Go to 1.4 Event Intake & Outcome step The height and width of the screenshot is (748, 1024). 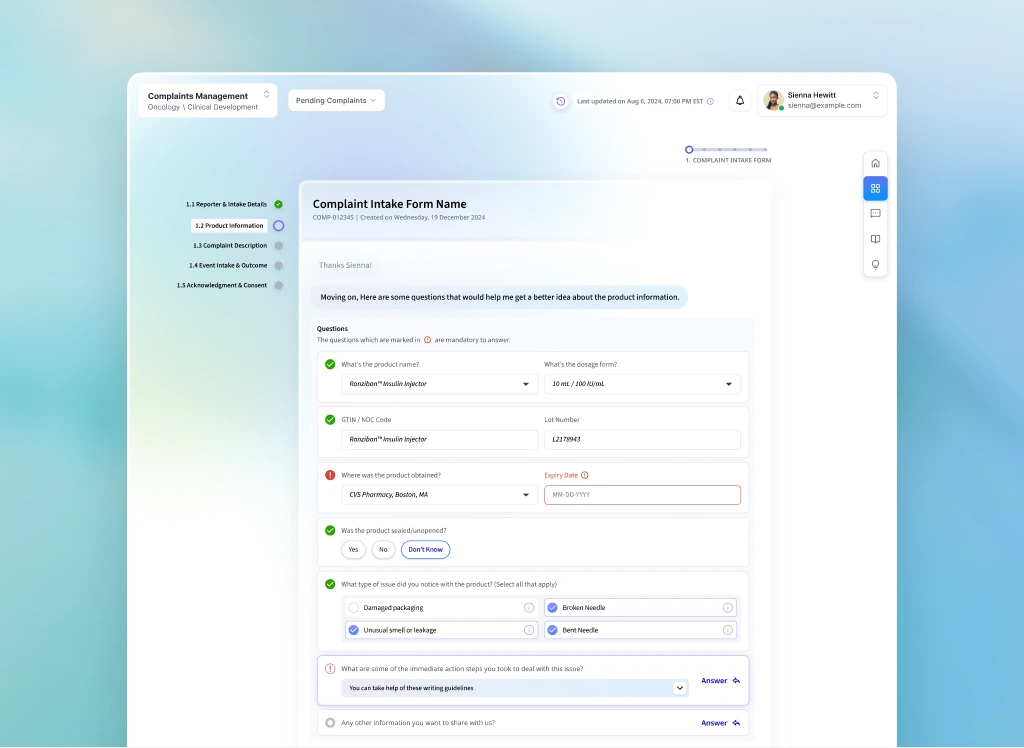pos(228,266)
